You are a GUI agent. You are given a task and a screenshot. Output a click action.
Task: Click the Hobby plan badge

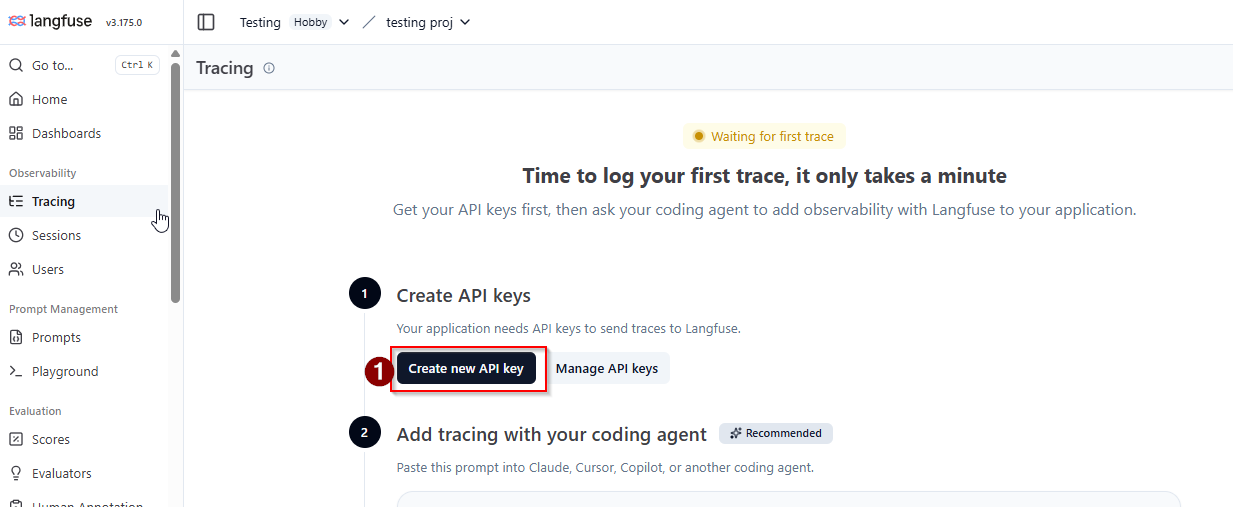tap(310, 22)
